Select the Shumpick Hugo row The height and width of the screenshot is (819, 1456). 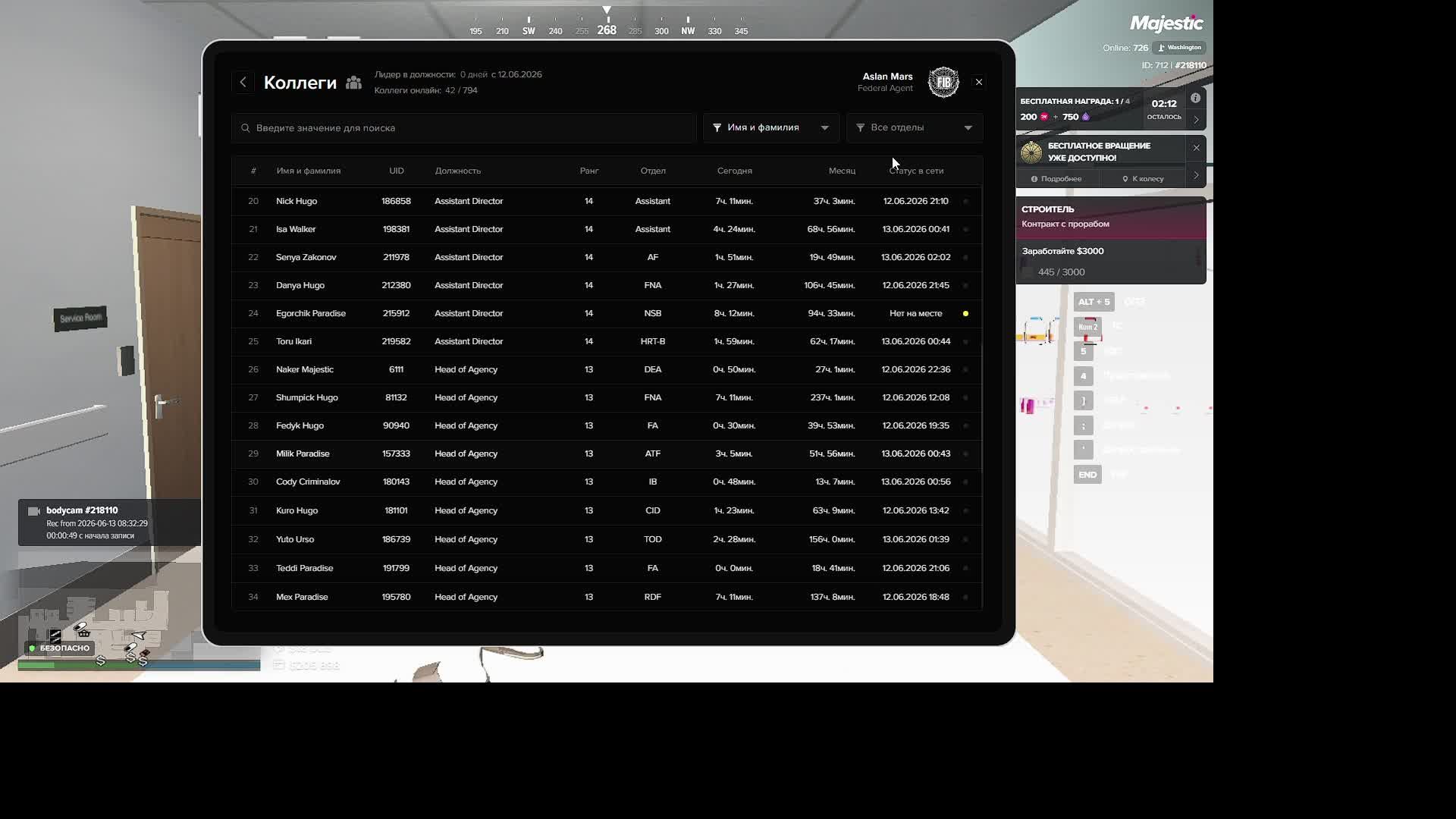tap(607, 397)
